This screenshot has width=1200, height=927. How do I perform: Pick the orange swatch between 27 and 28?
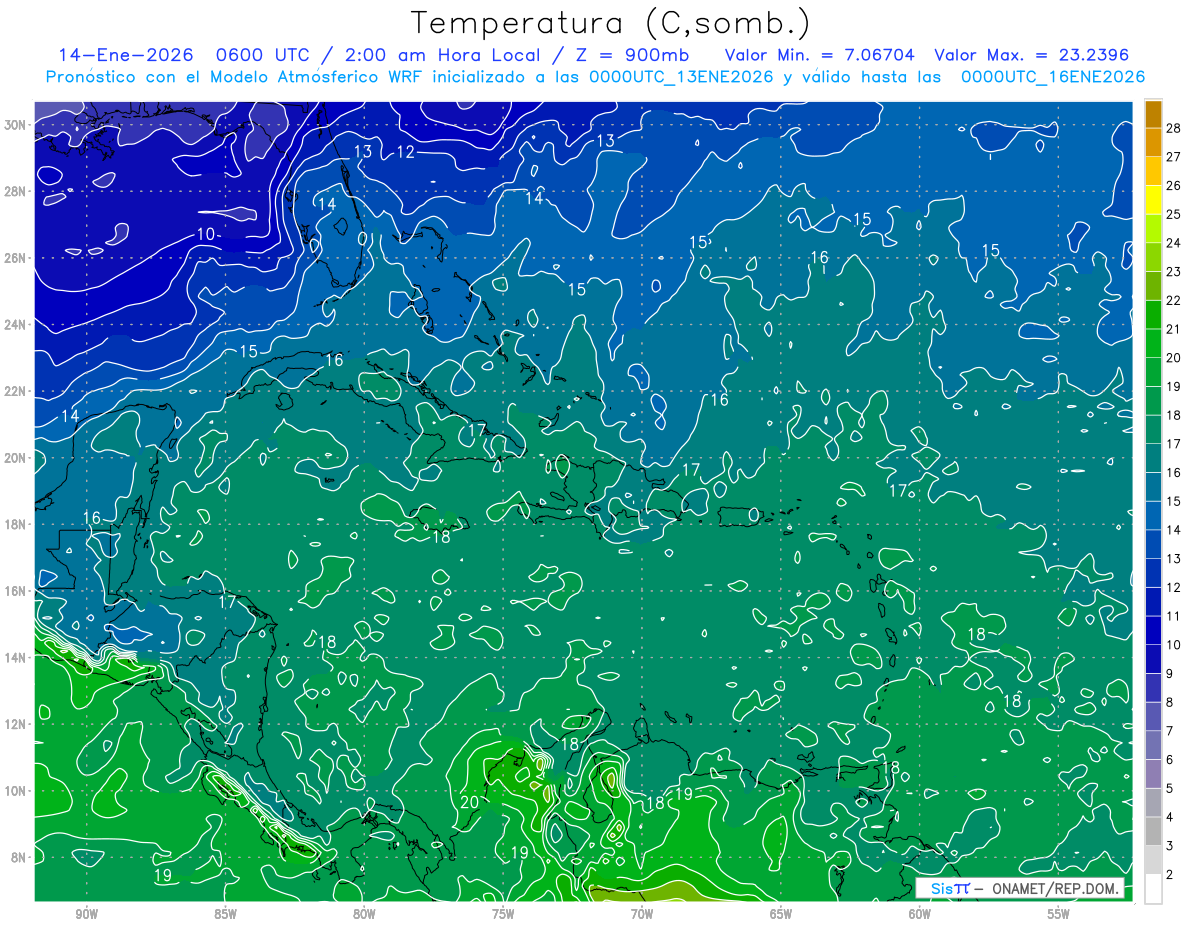coord(1153,143)
